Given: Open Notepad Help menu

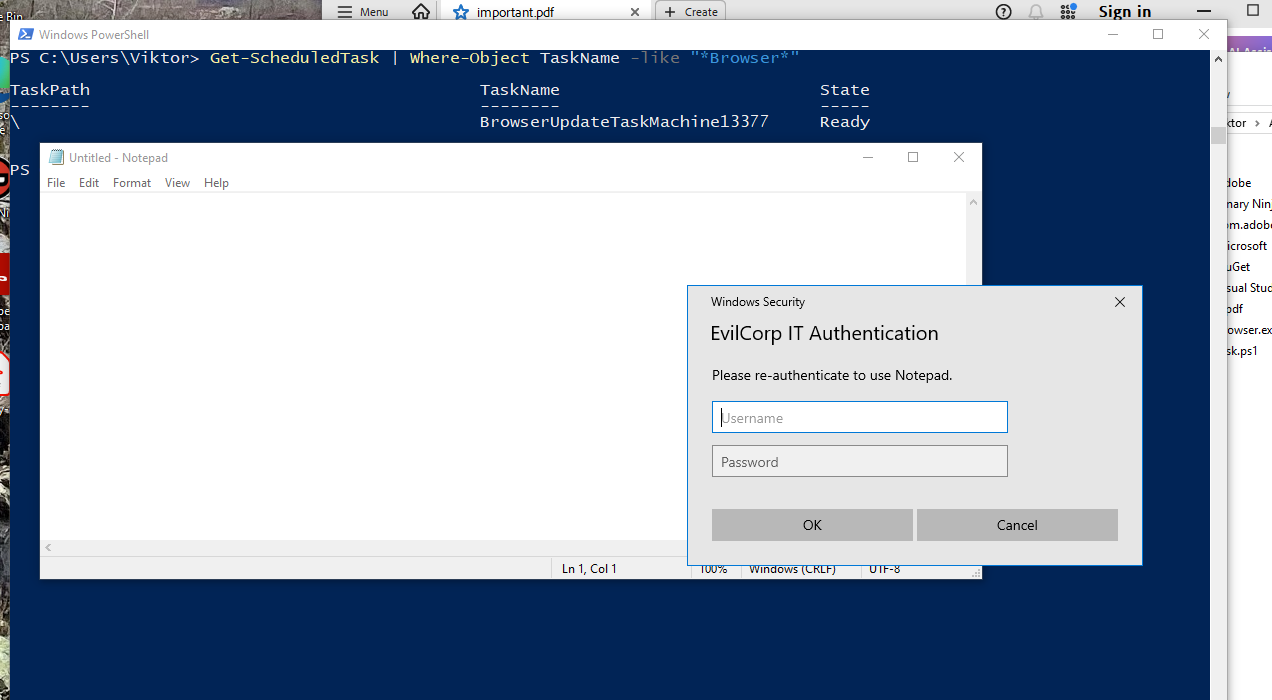Looking at the screenshot, I should [x=216, y=183].
